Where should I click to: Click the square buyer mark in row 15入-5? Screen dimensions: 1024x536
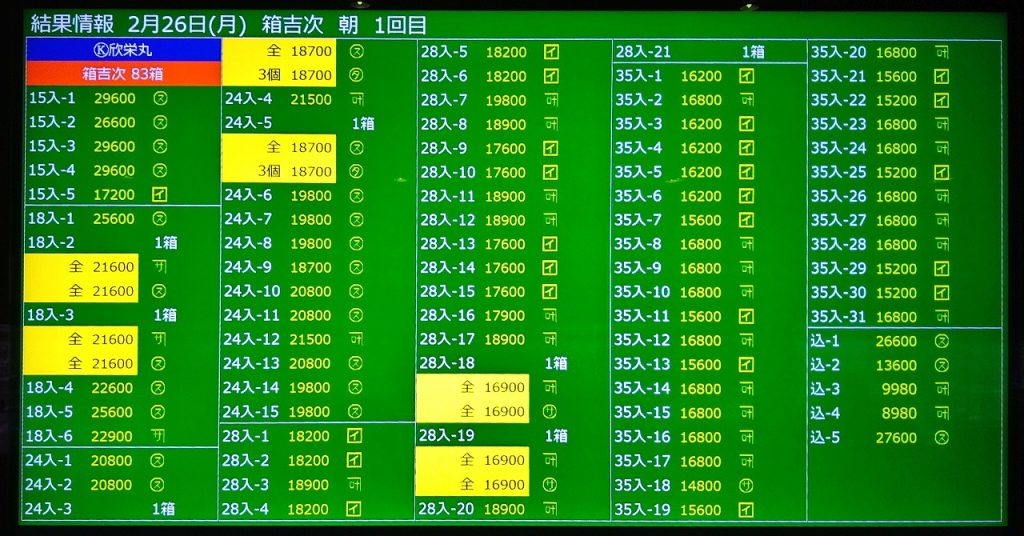click(158, 195)
